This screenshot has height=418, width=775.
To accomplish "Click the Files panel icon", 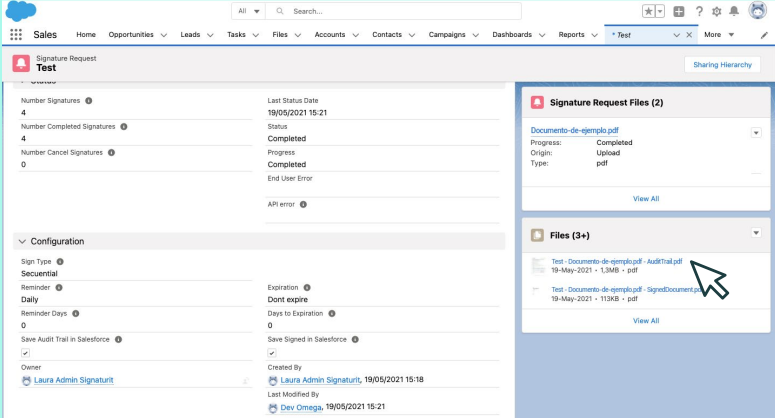I will pyautogui.click(x=537, y=235).
